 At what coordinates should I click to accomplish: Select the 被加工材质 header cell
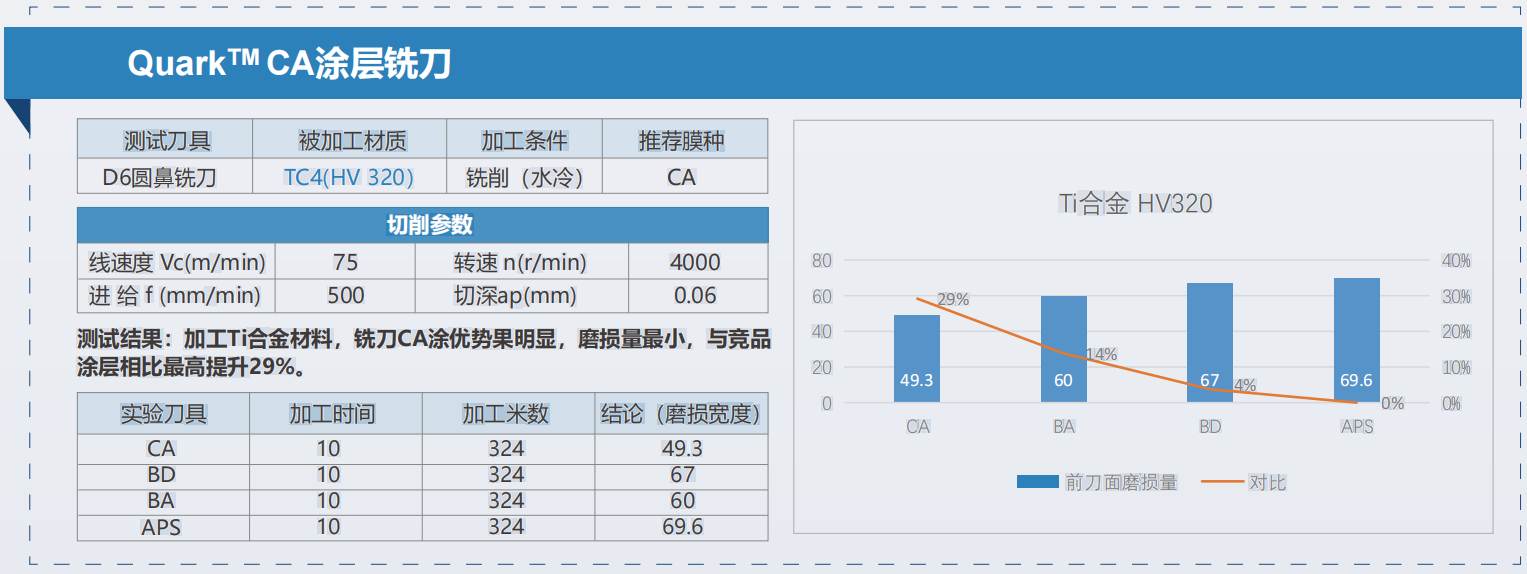pyautogui.click(x=350, y=140)
